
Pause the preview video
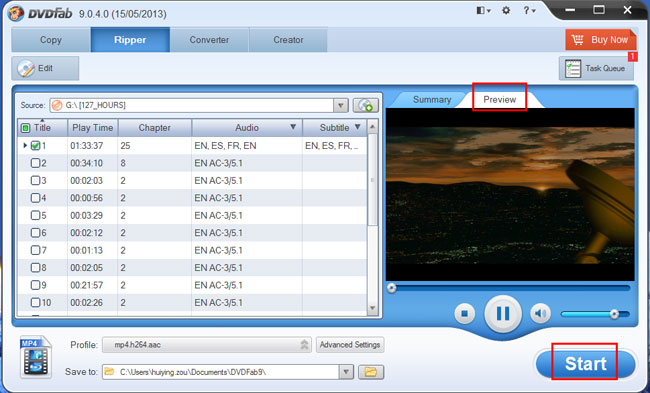click(x=503, y=313)
